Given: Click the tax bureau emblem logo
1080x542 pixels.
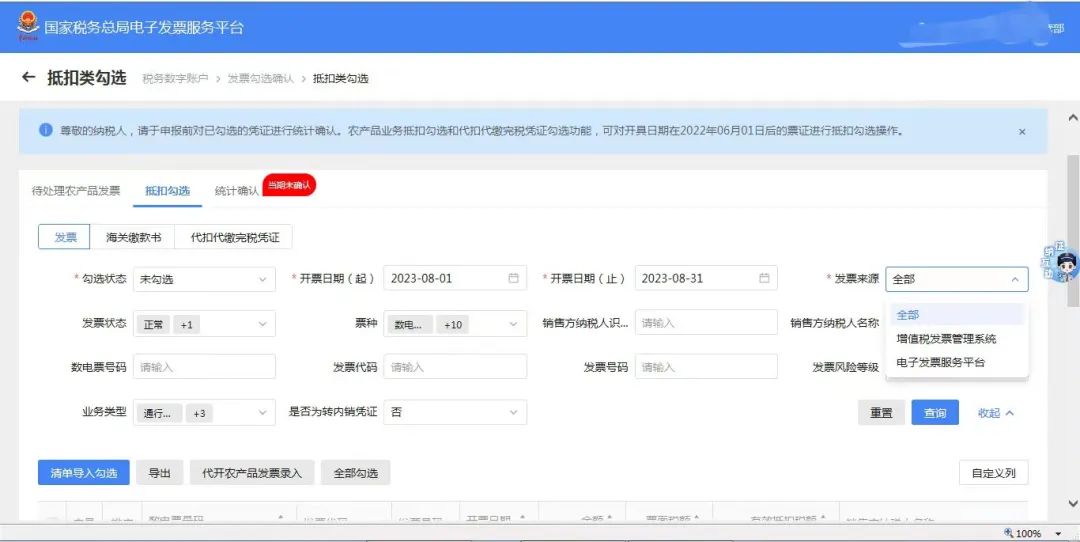Looking at the screenshot, I should [28, 27].
